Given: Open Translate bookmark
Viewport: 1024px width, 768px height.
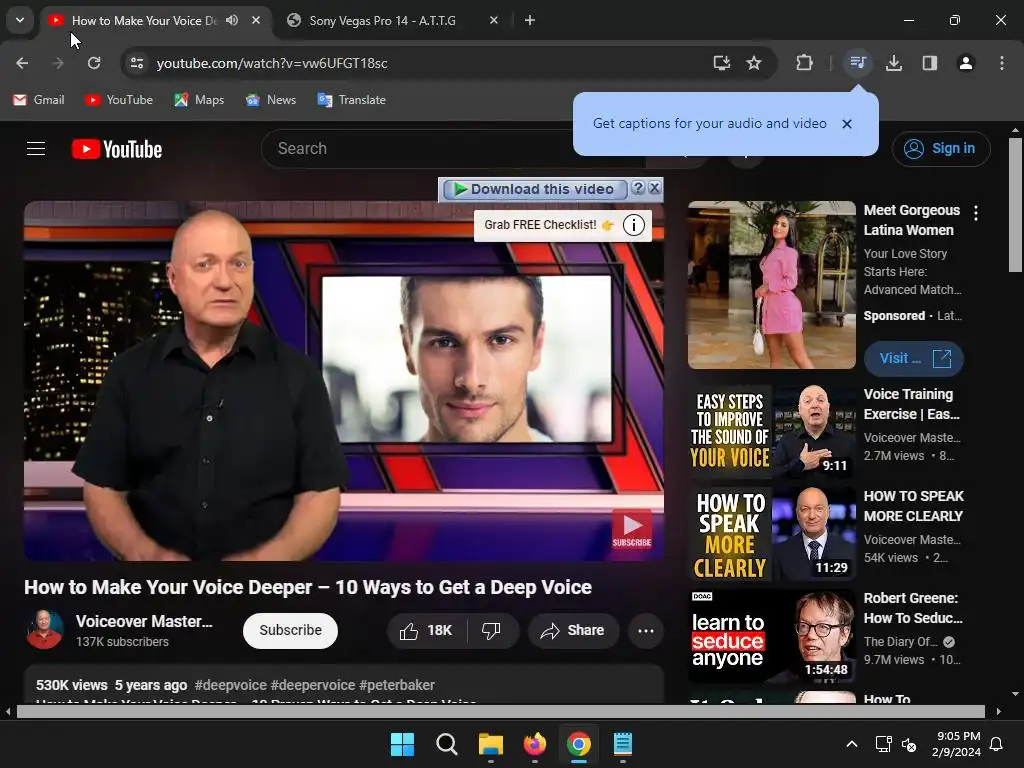Looking at the screenshot, I should pyautogui.click(x=351, y=100).
